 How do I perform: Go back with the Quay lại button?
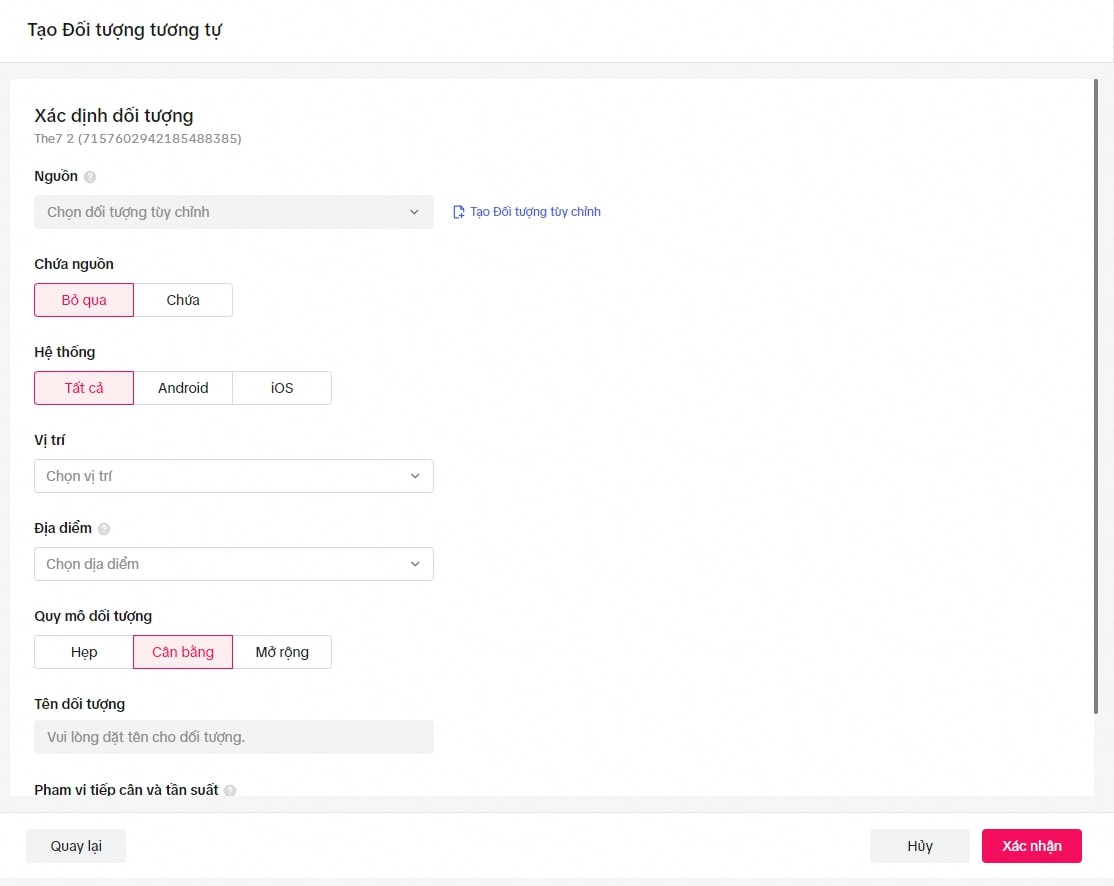pos(76,846)
